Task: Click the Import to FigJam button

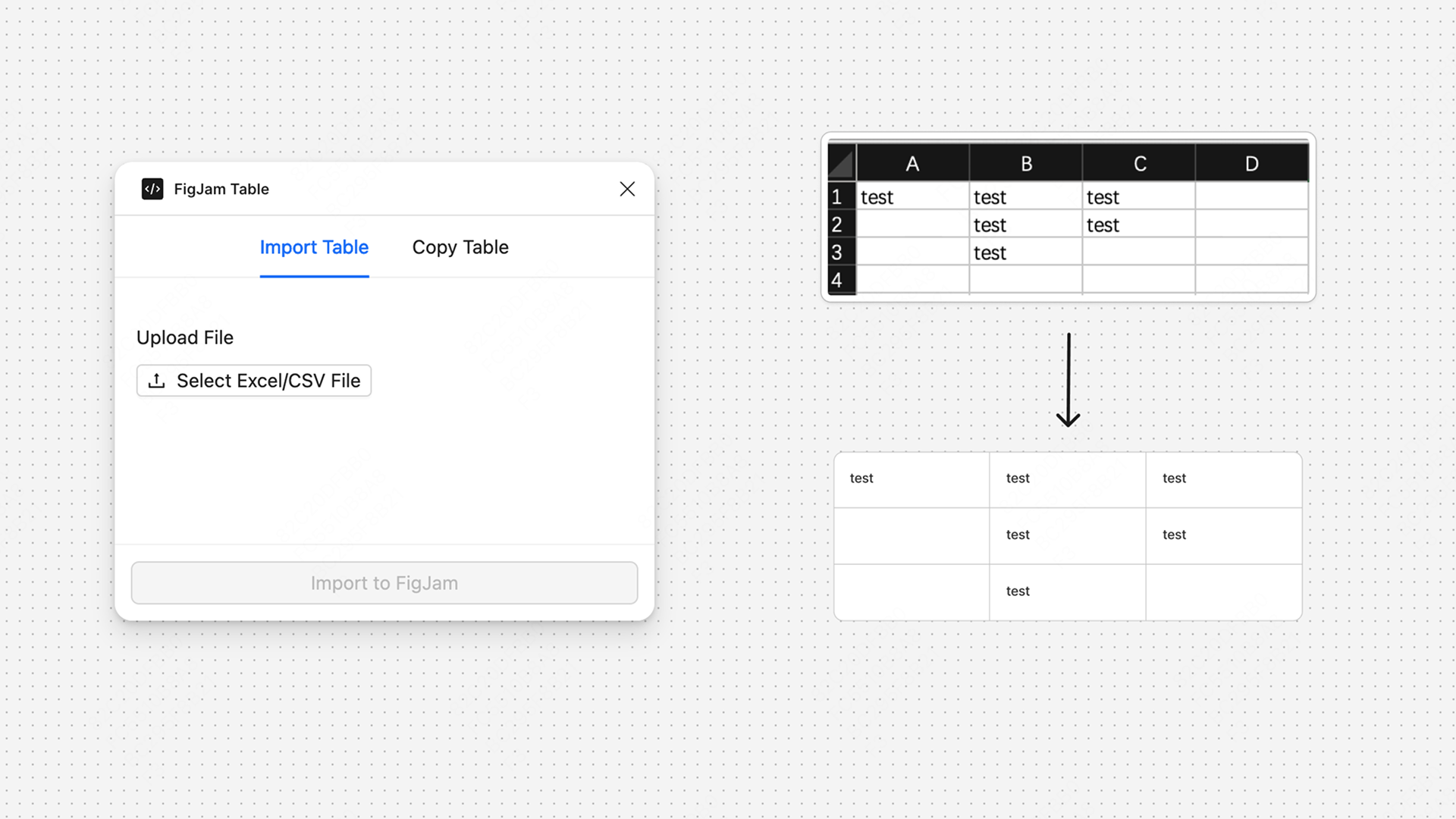Action: (384, 583)
